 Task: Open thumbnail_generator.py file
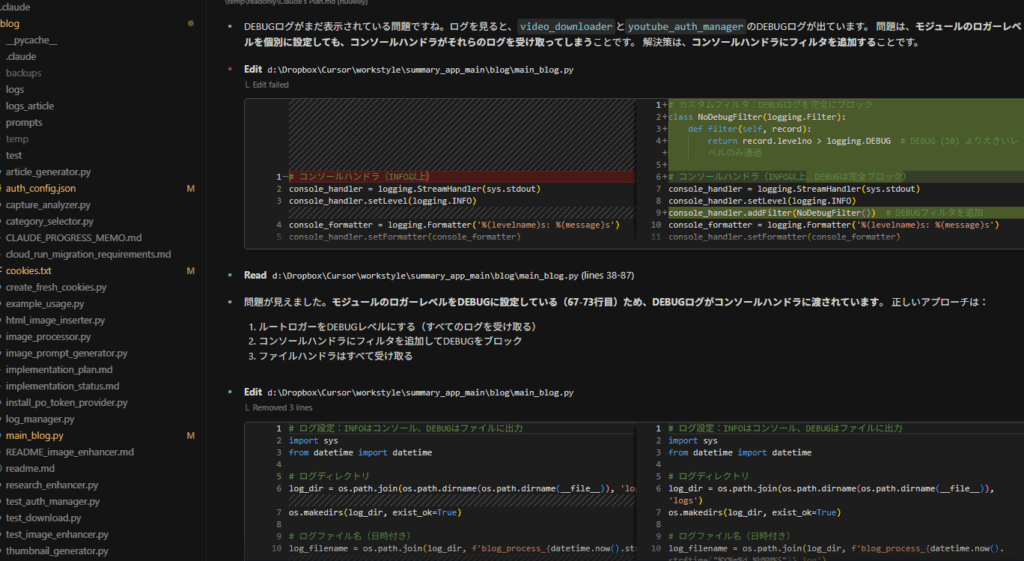click(57, 551)
